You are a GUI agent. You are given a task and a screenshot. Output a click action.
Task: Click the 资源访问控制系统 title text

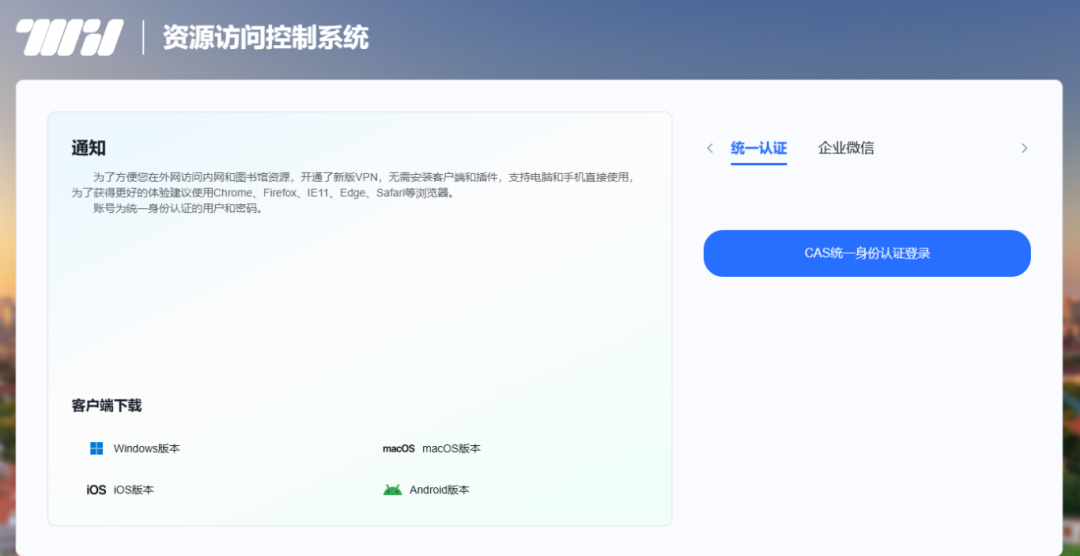(x=265, y=38)
